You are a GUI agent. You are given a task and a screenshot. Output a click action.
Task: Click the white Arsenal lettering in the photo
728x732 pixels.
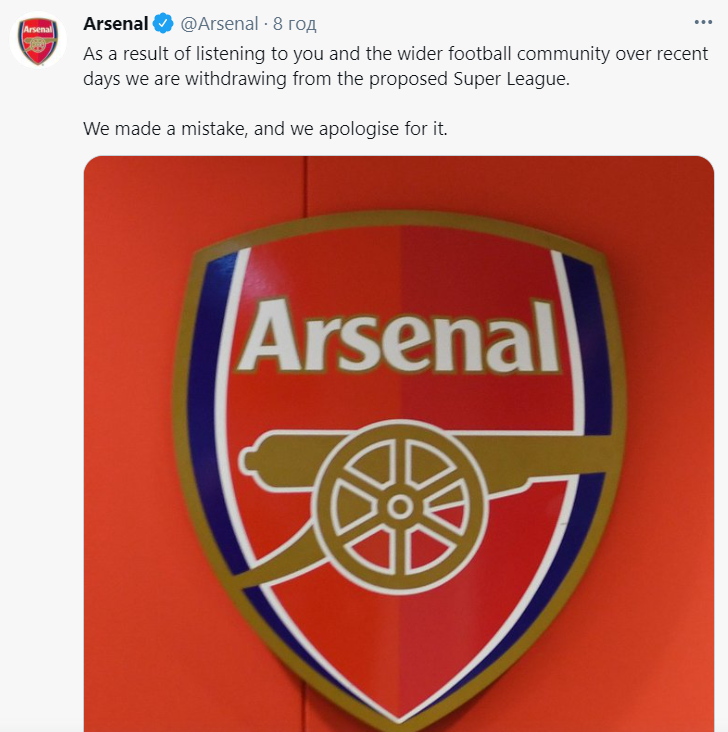[398, 337]
